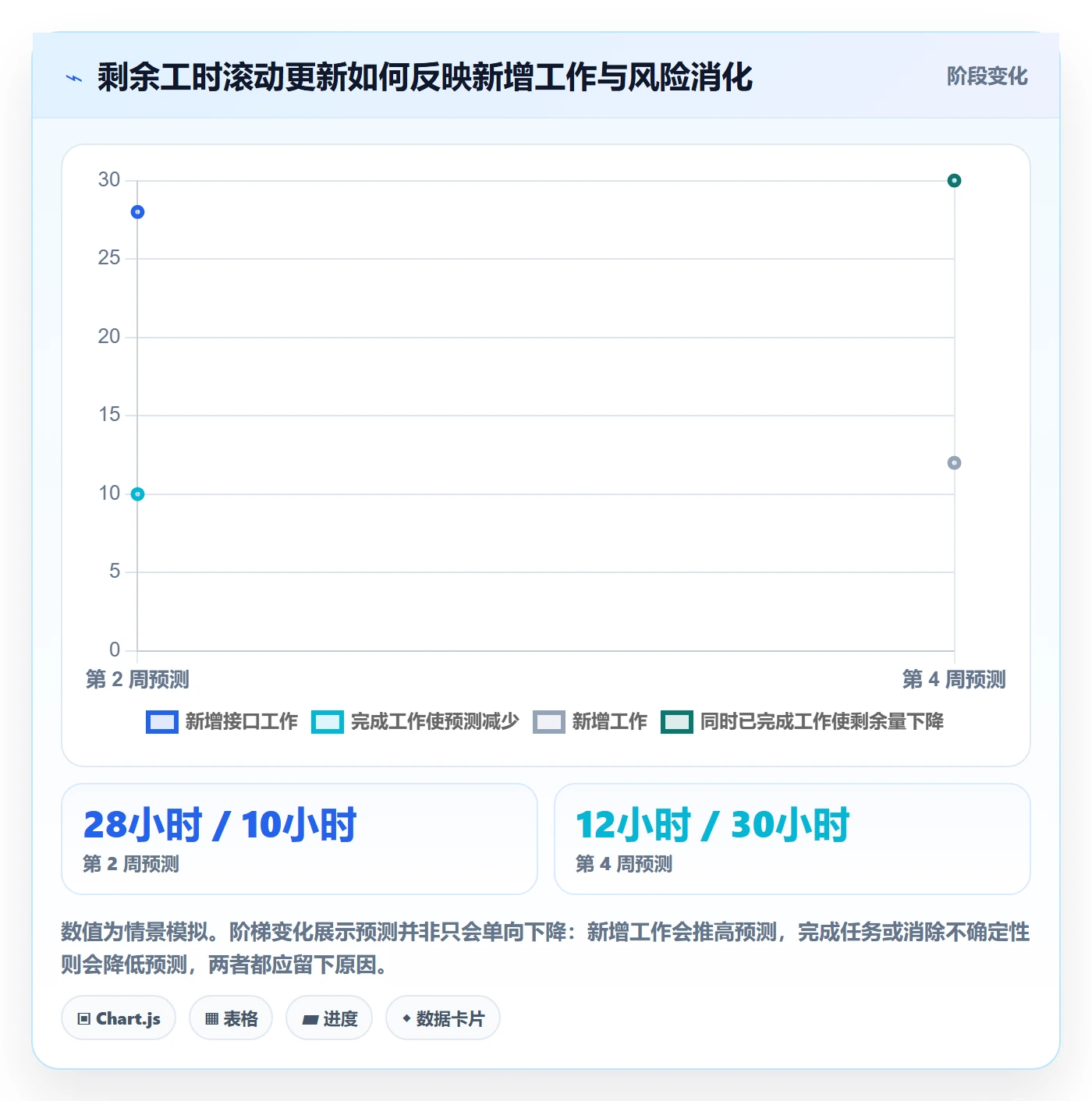Click the 完成工作使预测减少 legend text

tap(434, 722)
